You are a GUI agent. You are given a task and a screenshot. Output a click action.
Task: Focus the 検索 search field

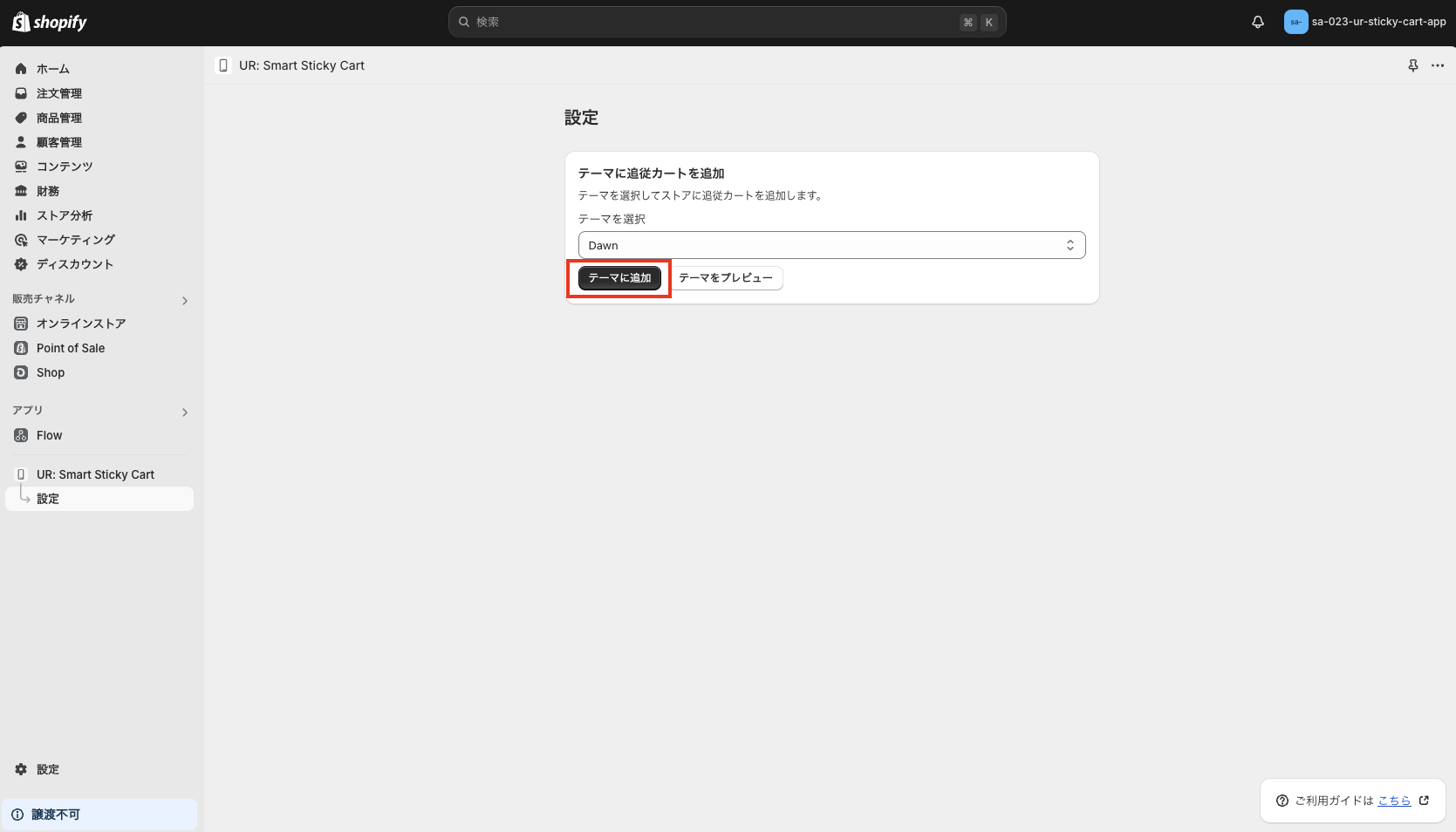coord(728,22)
